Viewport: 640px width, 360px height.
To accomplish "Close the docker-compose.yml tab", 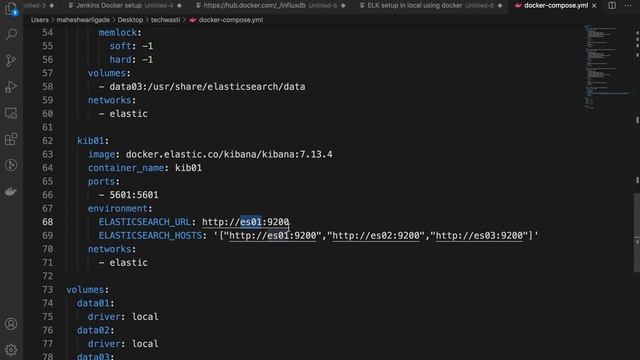I will [594, 6].
